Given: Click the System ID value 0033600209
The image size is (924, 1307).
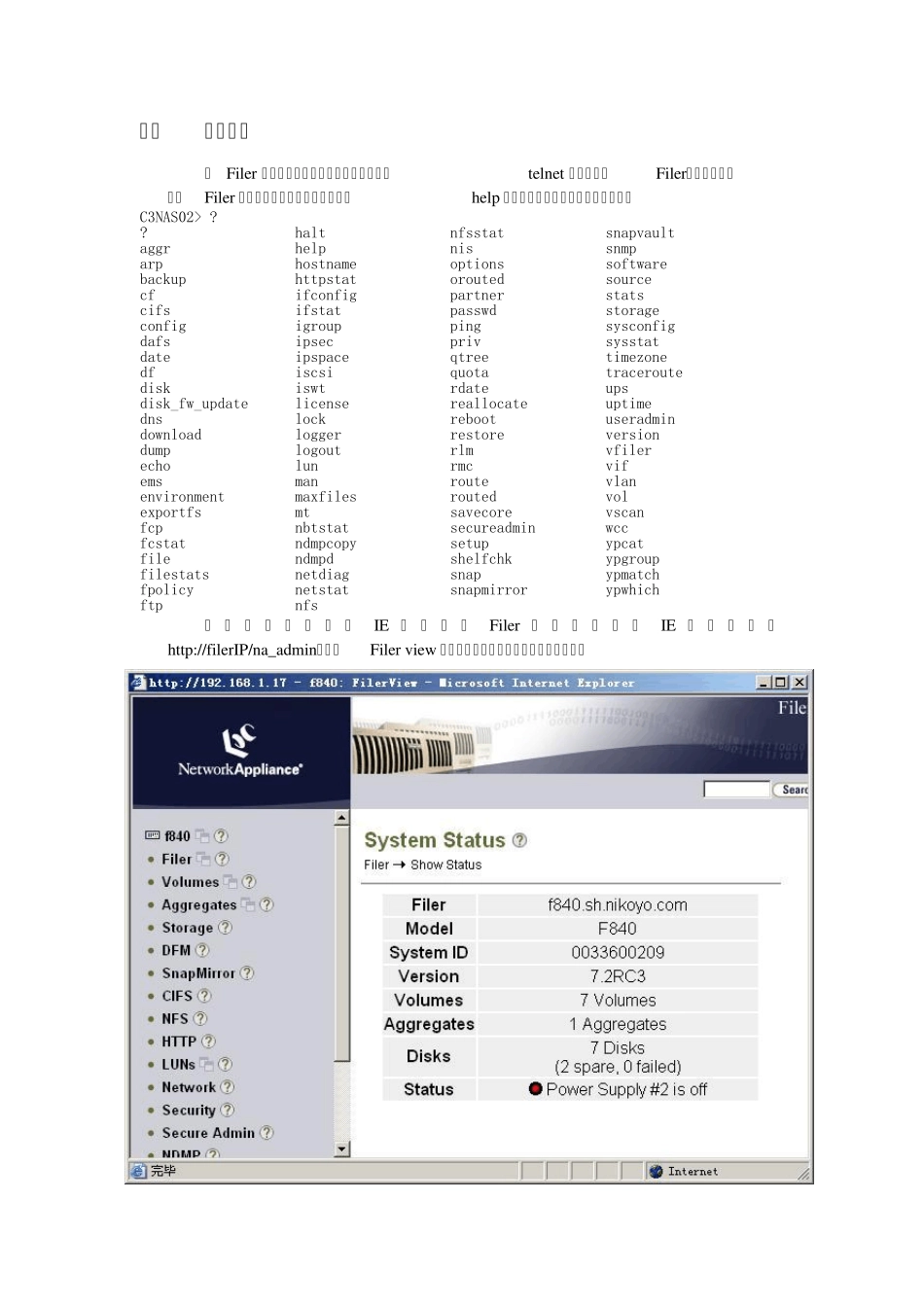Looking at the screenshot, I should 618,952.
